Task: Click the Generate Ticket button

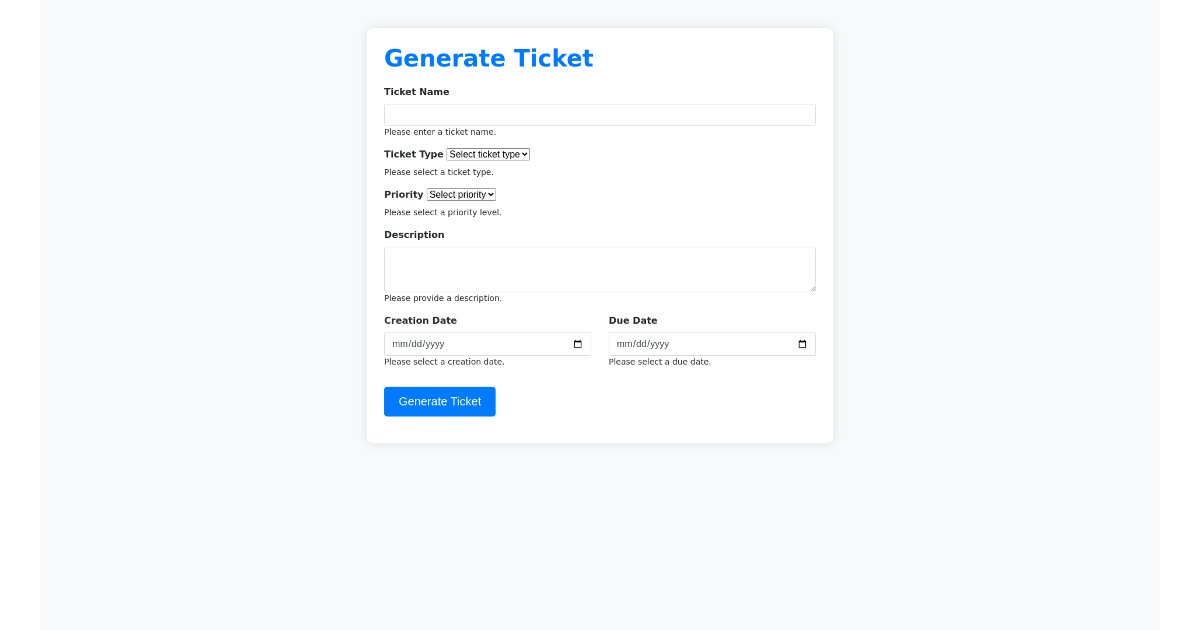Action: [439, 401]
